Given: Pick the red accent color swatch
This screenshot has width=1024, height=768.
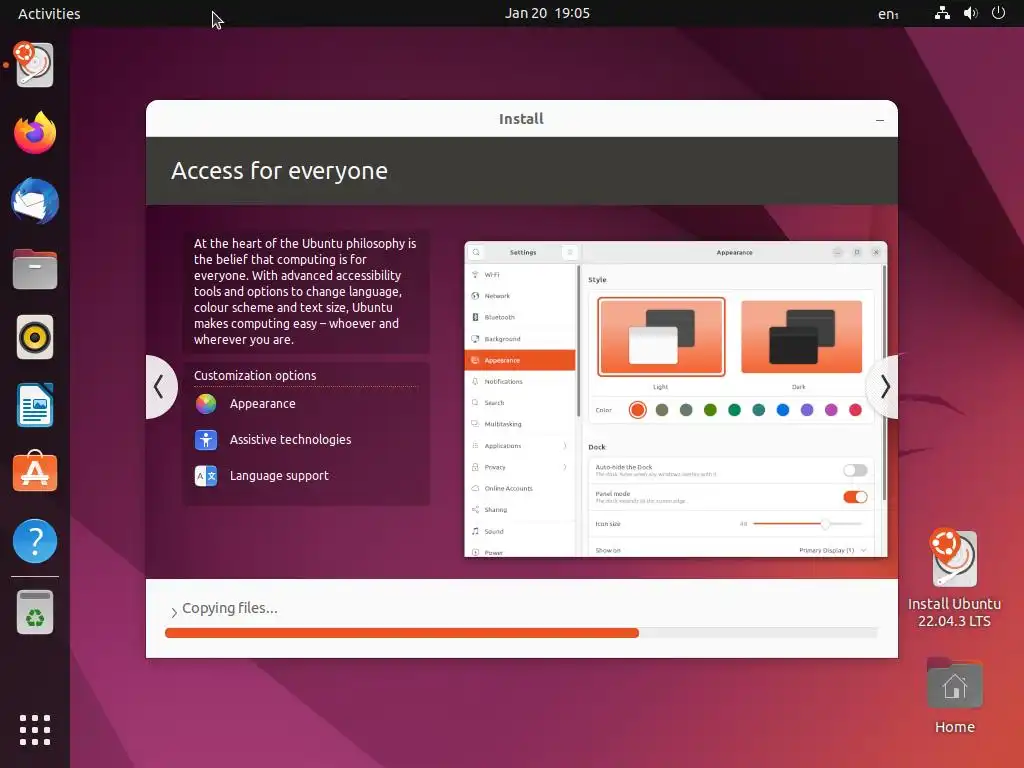Looking at the screenshot, I should [x=855, y=410].
